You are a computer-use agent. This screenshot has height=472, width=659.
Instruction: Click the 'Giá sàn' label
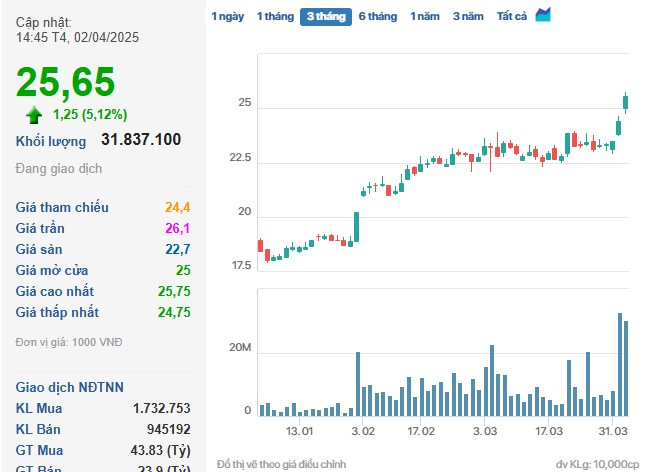click(x=39, y=249)
